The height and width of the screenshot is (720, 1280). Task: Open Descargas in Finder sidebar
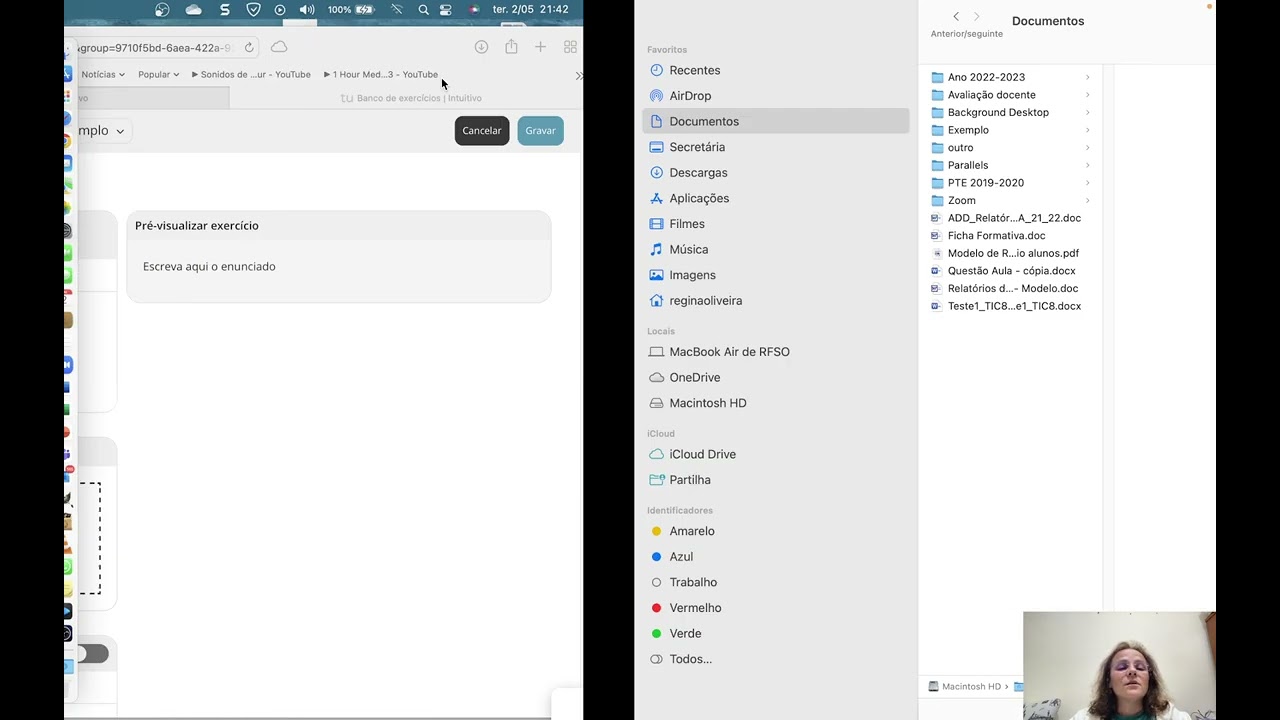click(775, 173)
